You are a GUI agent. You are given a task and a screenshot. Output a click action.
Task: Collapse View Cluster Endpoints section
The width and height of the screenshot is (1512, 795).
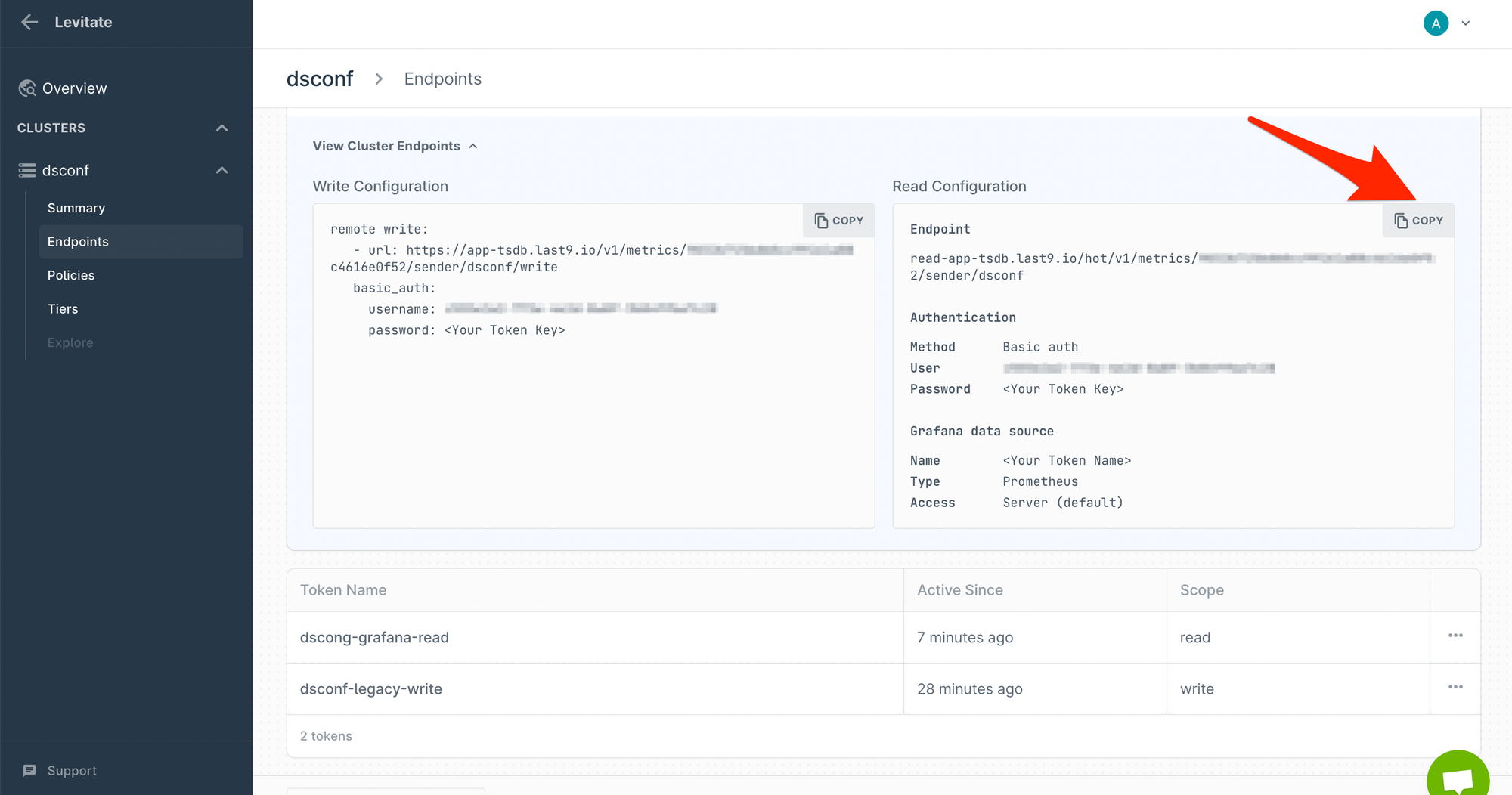pyautogui.click(x=395, y=146)
